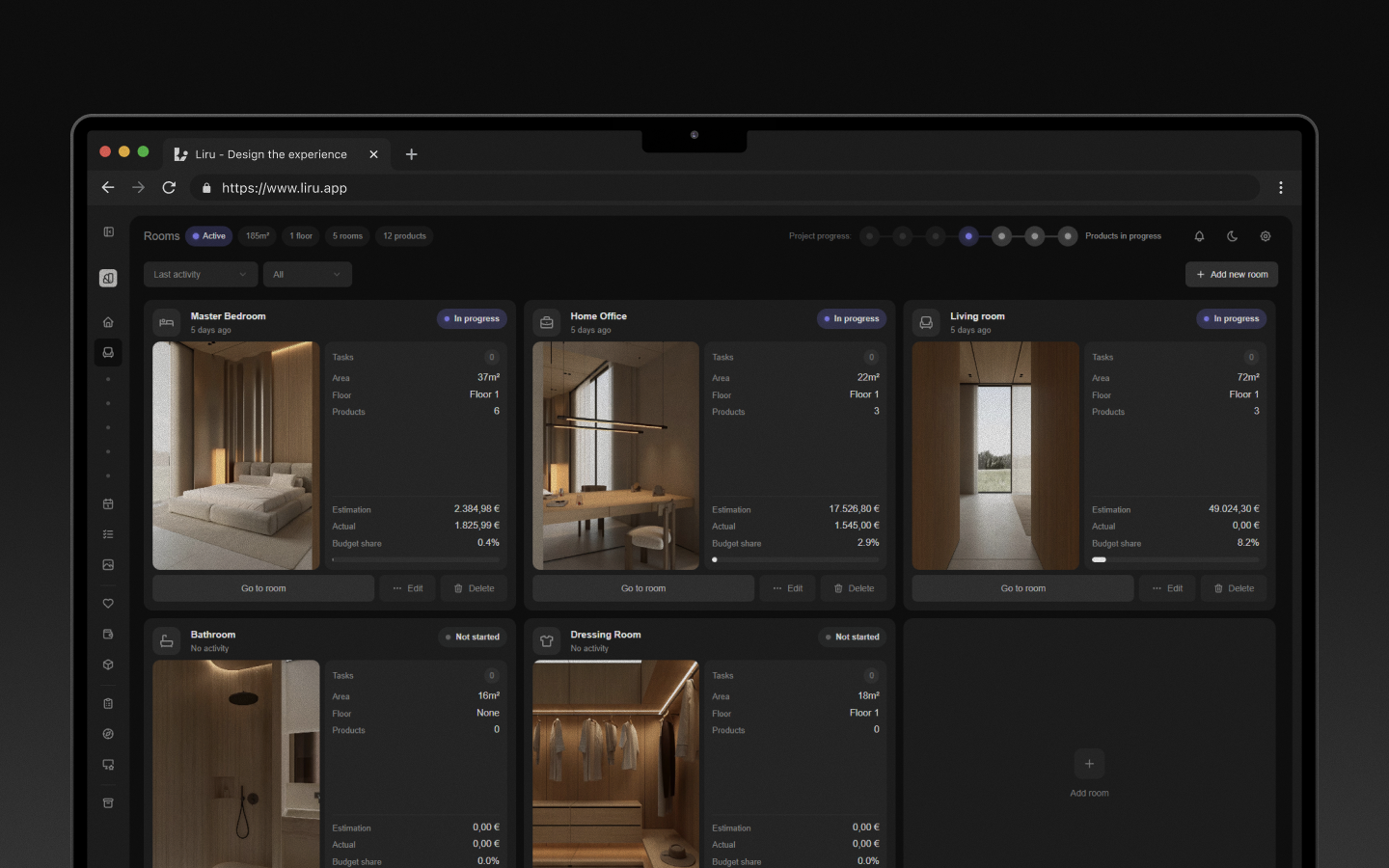The height and width of the screenshot is (868, 1389).
Task: Open the tasks list icon in the sidebar
Action: tap(108, 533)
